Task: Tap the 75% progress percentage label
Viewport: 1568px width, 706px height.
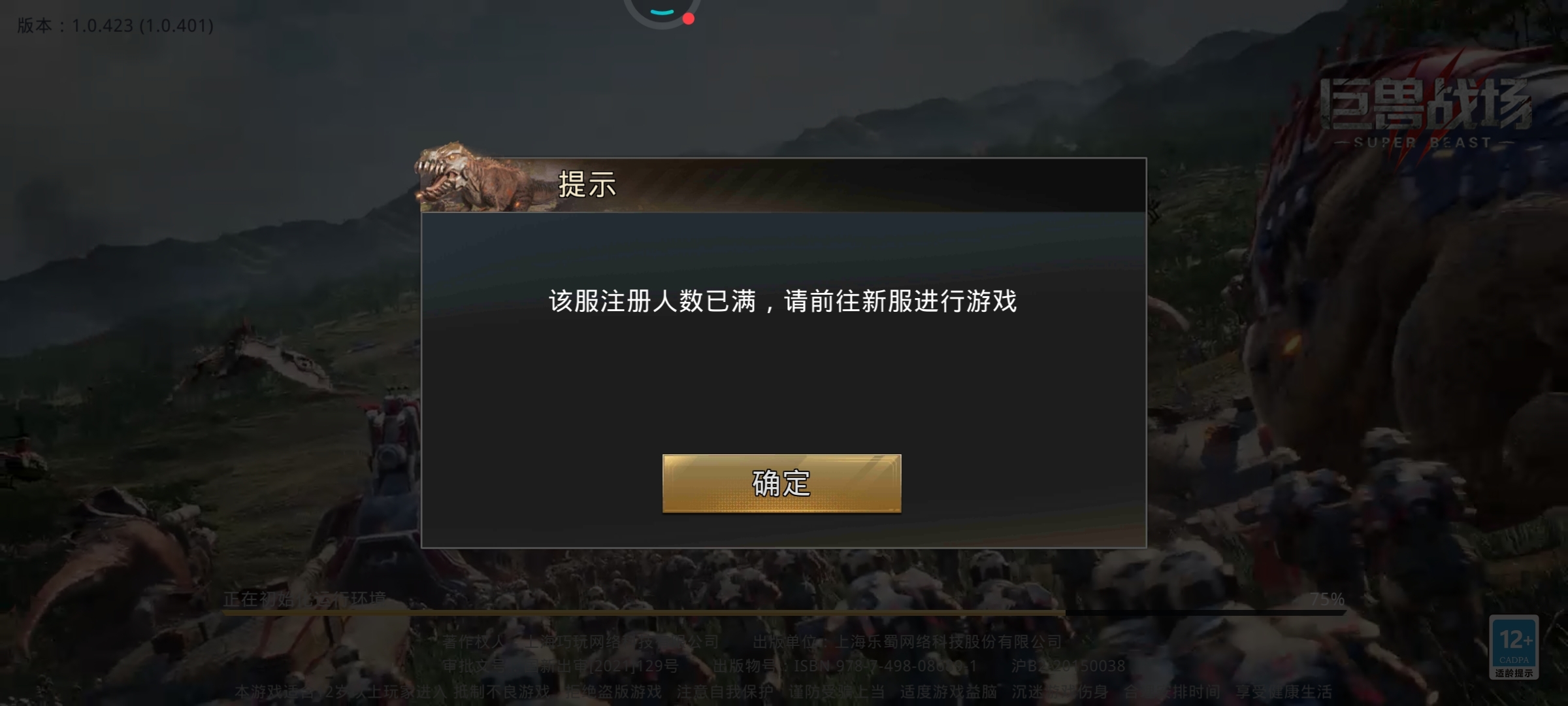Action: 1328,599
